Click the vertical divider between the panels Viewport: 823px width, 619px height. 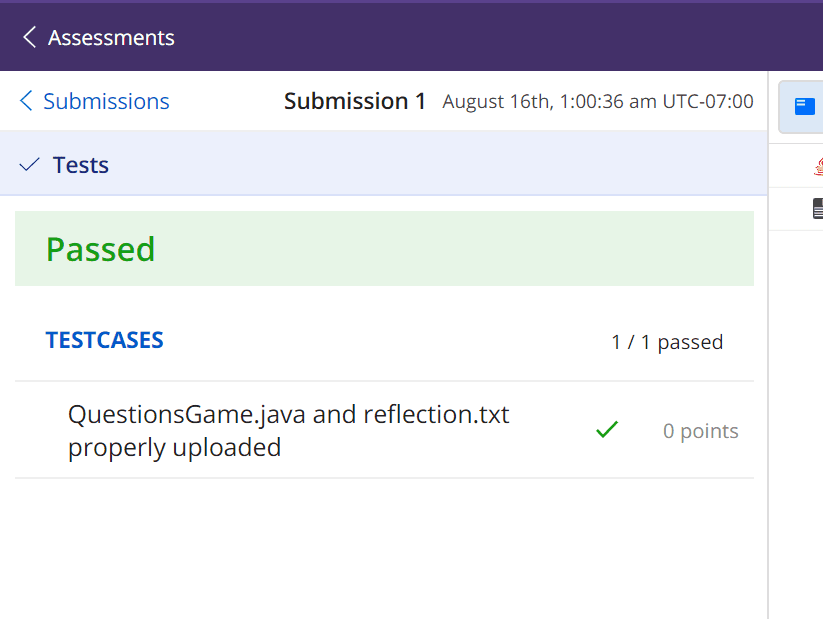(768, 345)
